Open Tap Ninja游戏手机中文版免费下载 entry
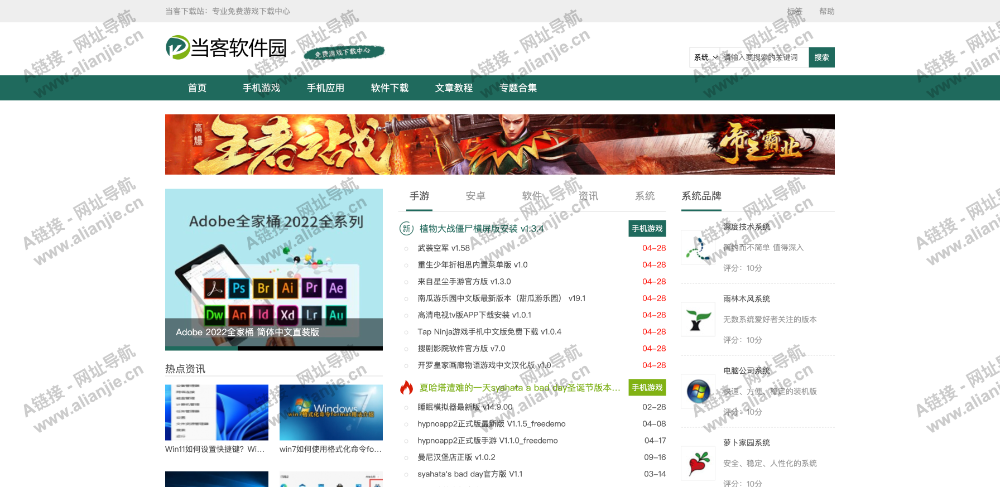The width and height of the screenshot is (1000, 487). pos(490,331)
